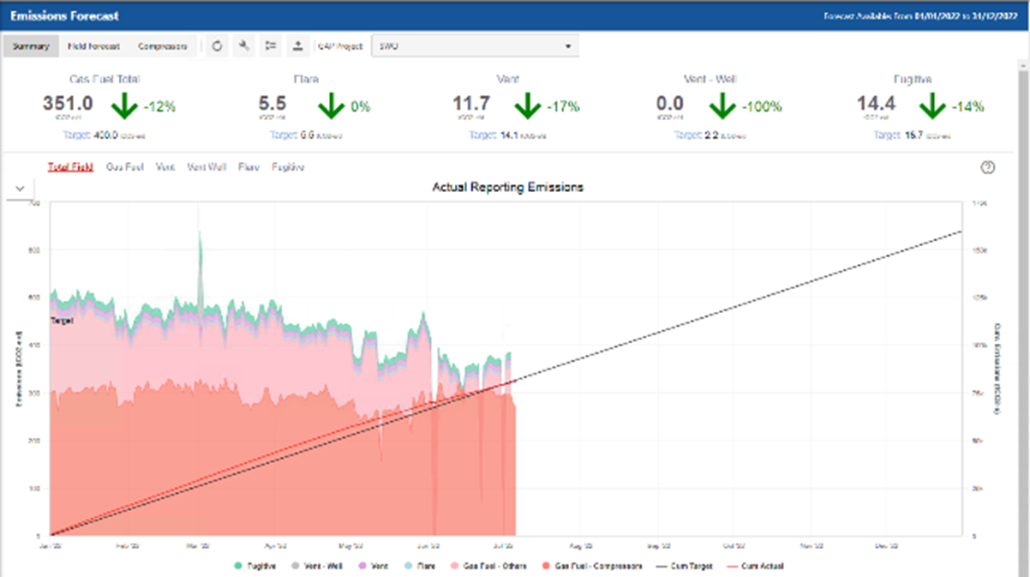Open the Compressors tab
1030x577 pixels.
162,46
